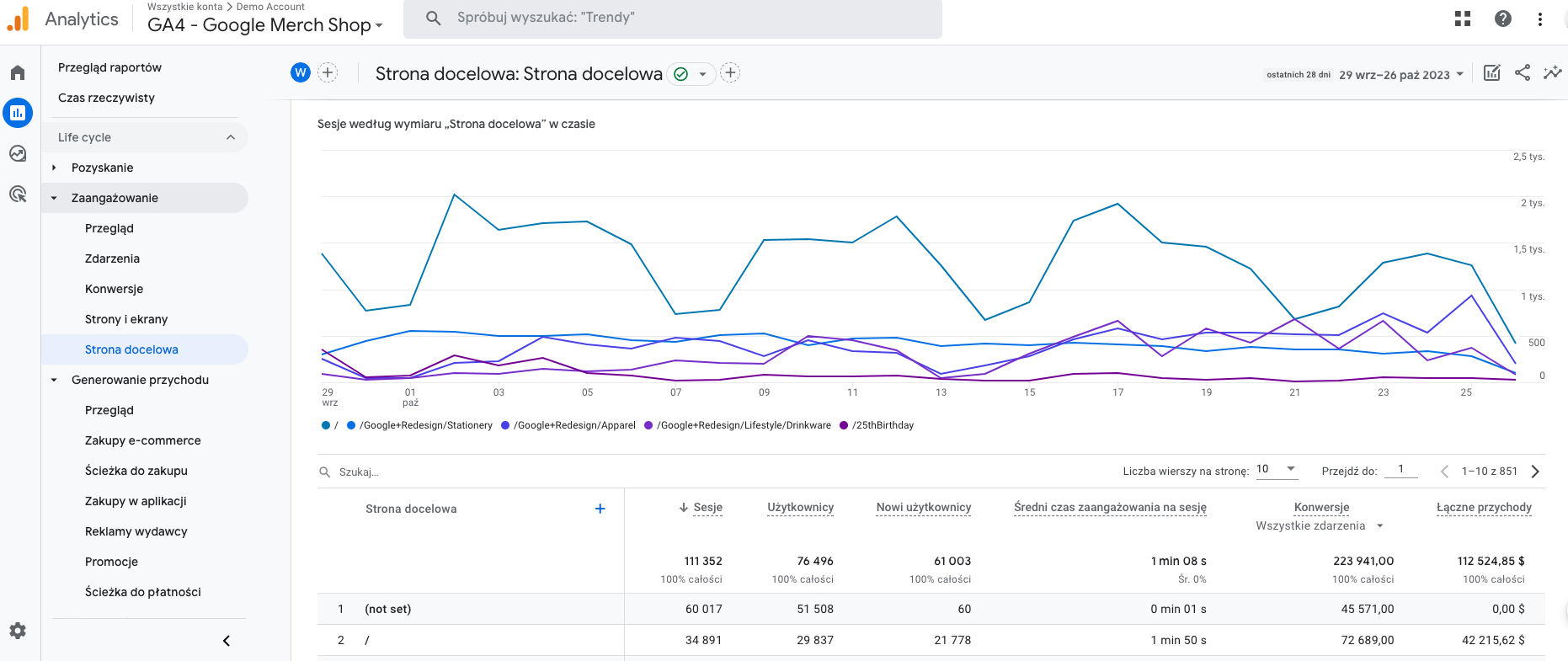The image size is (1568, 661).
Task: Add a filter with plus icon
Action: tap(730, 72)
